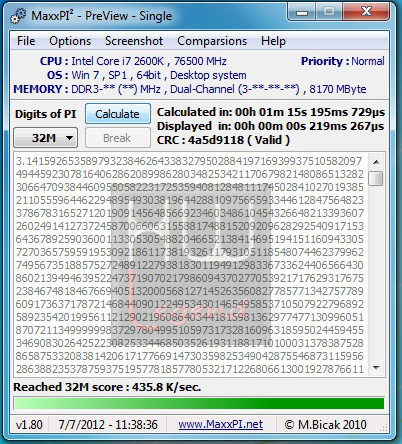Click the scrollbar thumb in digits pane

[376, 178]
